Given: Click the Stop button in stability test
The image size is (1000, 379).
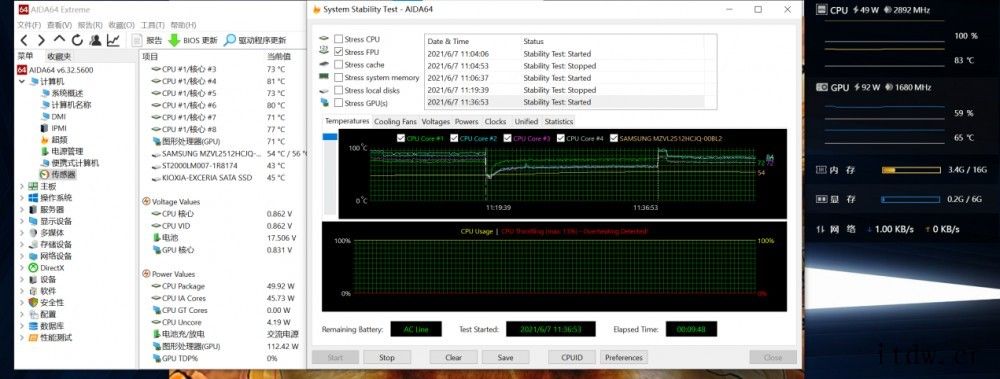Looking at the screenshot, I should click(387, 357).
